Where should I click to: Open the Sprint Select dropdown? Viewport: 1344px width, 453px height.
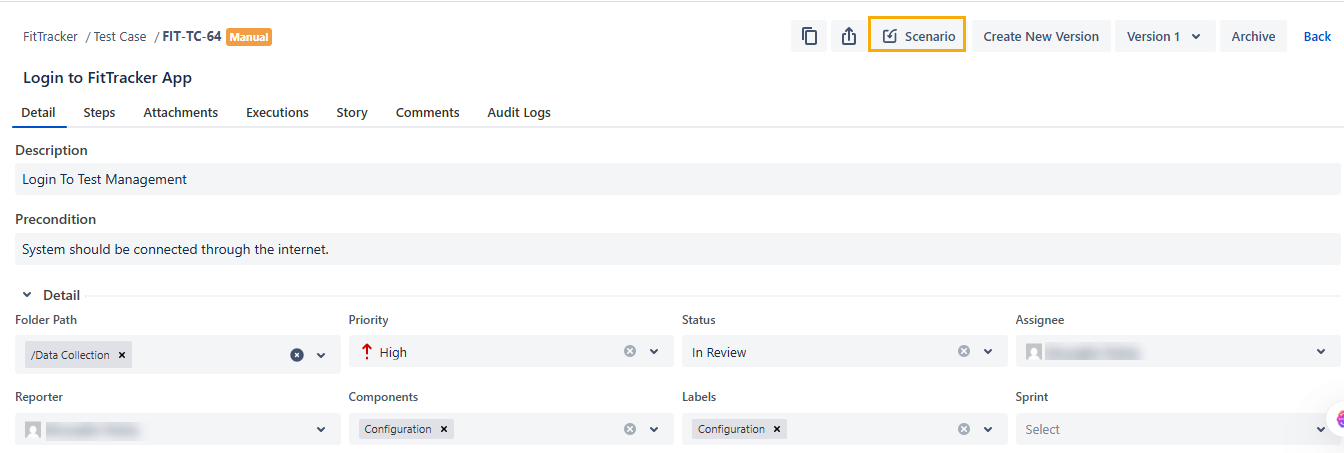(1178, 429)
